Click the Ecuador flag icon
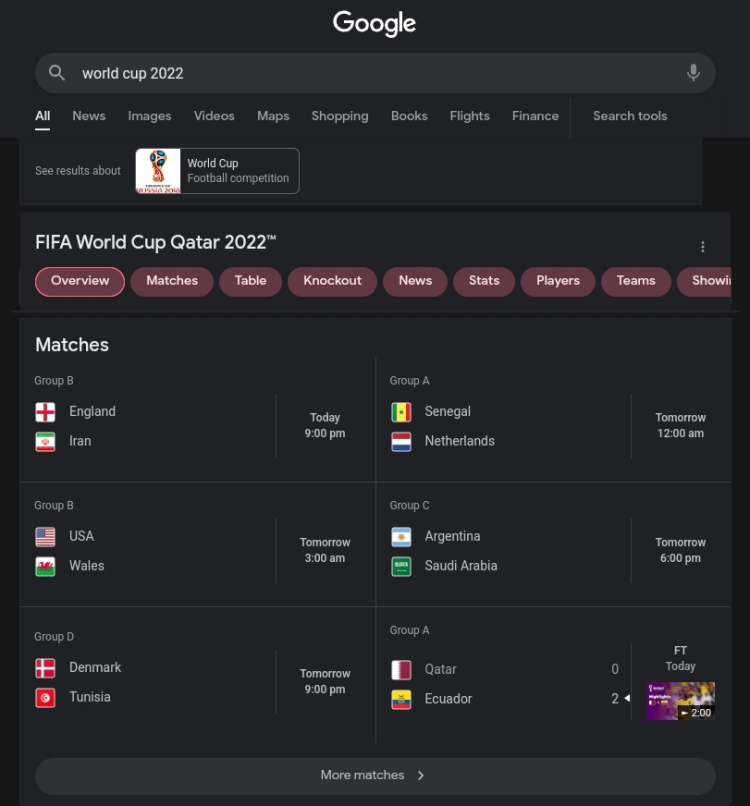The width and height of the screenshot is (750, 806). click(401, 699)
